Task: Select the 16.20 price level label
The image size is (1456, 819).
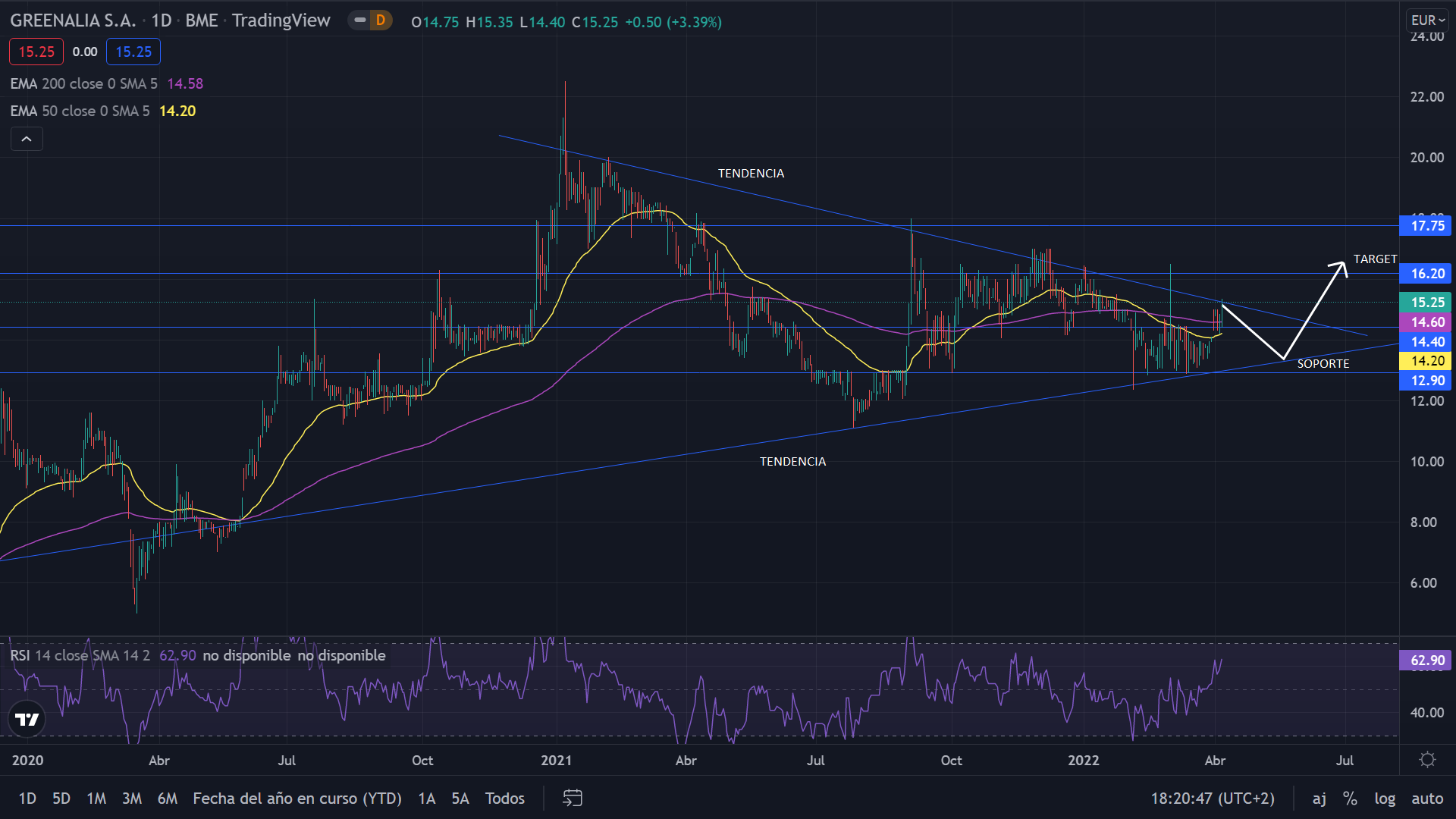Action: 1427,273
